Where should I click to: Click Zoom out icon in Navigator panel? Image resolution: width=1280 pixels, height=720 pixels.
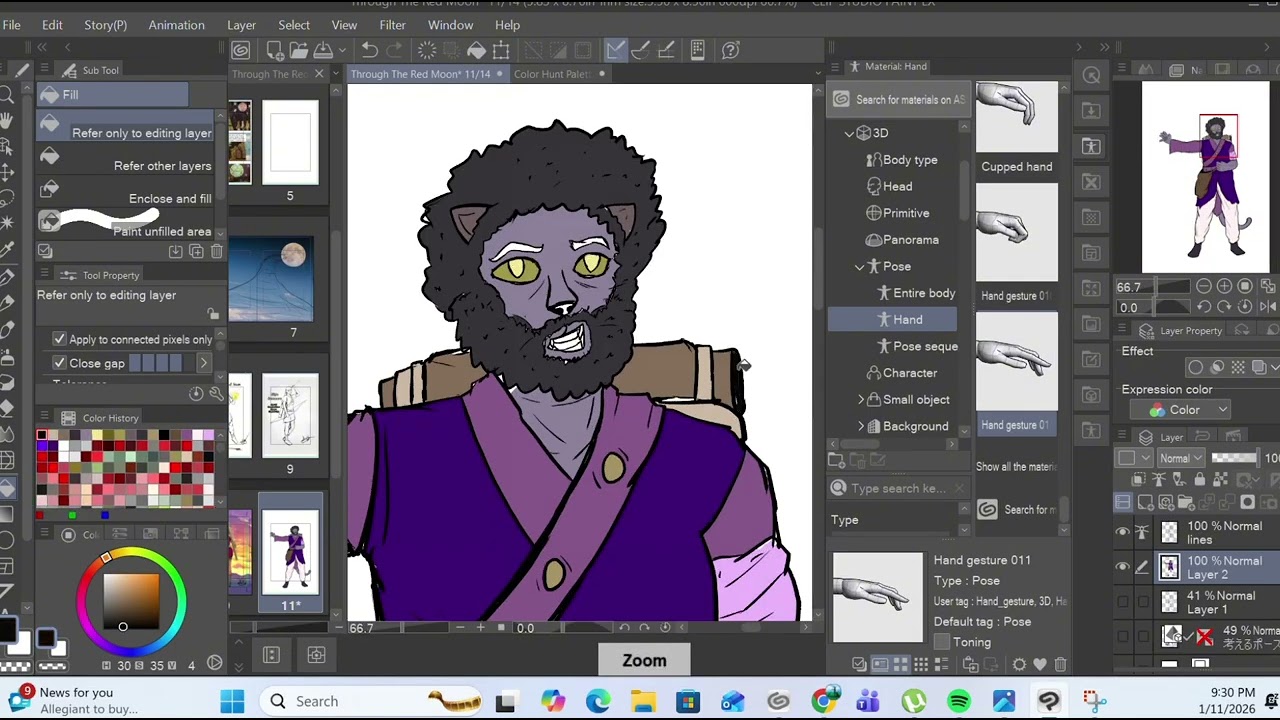(x=1204, y=287)
